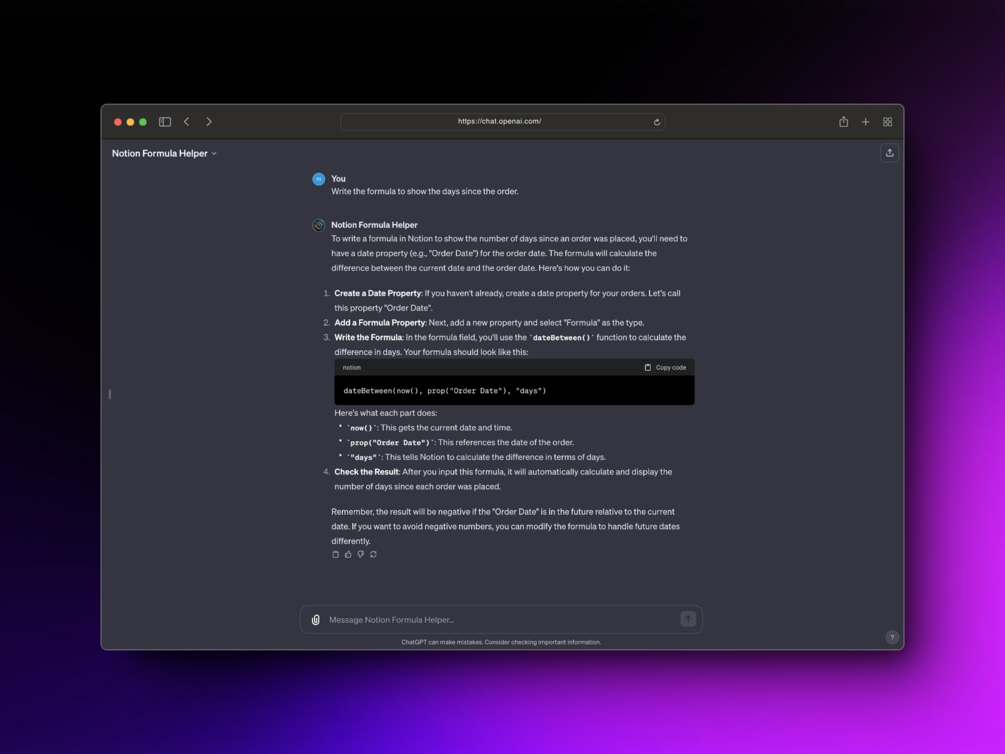Click Copy code button
Image resolution: width=1005 pixels, height=754 pixels.
coord(665,367)
